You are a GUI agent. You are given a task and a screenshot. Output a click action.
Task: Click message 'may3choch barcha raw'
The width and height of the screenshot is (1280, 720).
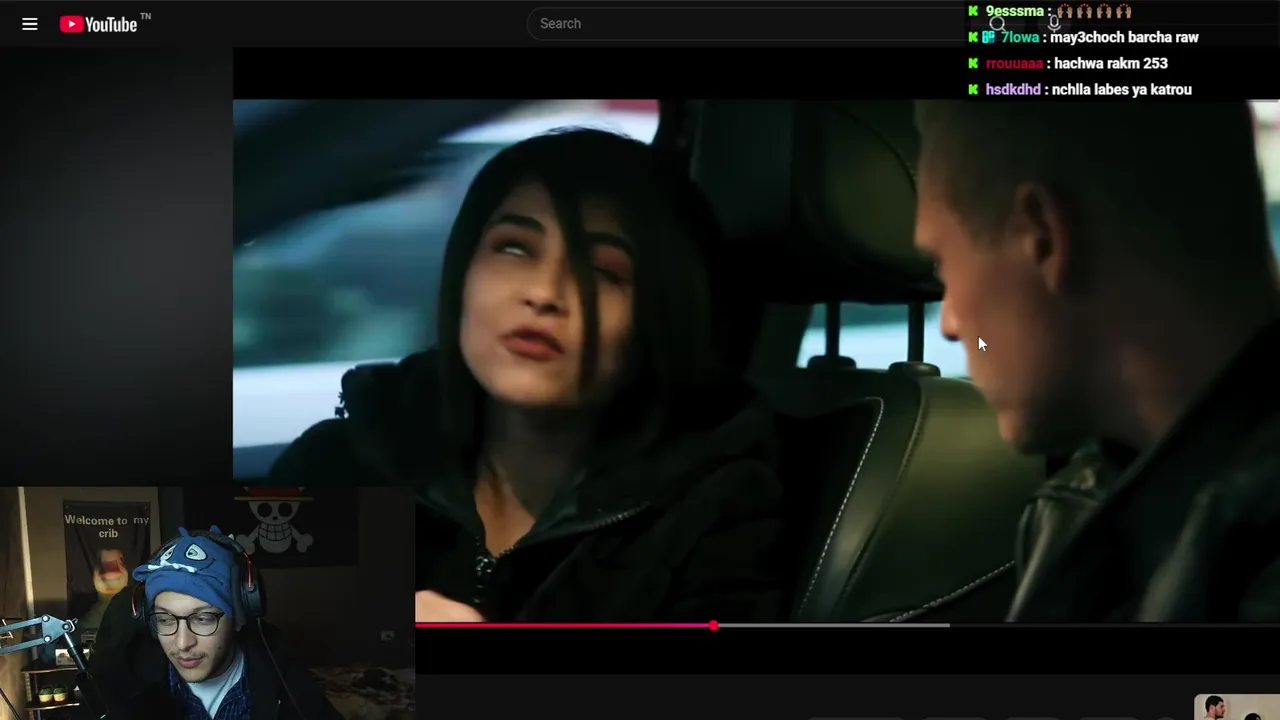coord(1124,37)
